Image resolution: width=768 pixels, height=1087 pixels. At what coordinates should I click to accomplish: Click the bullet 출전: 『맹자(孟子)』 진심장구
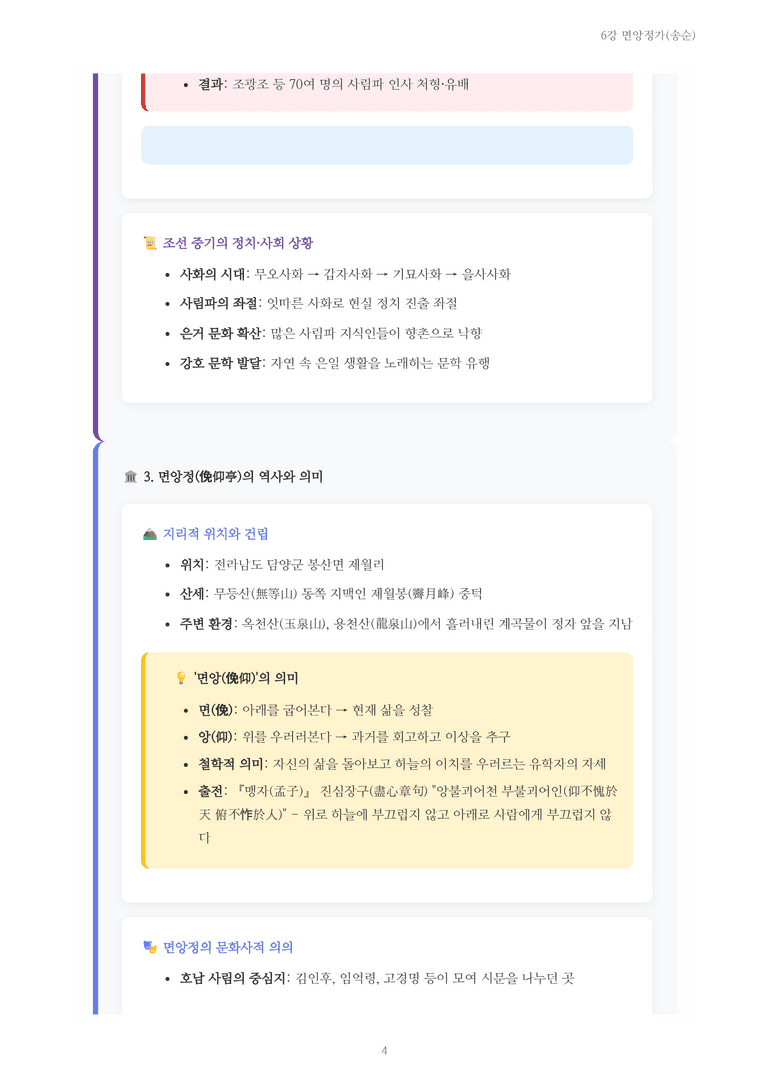pos(408,814)
